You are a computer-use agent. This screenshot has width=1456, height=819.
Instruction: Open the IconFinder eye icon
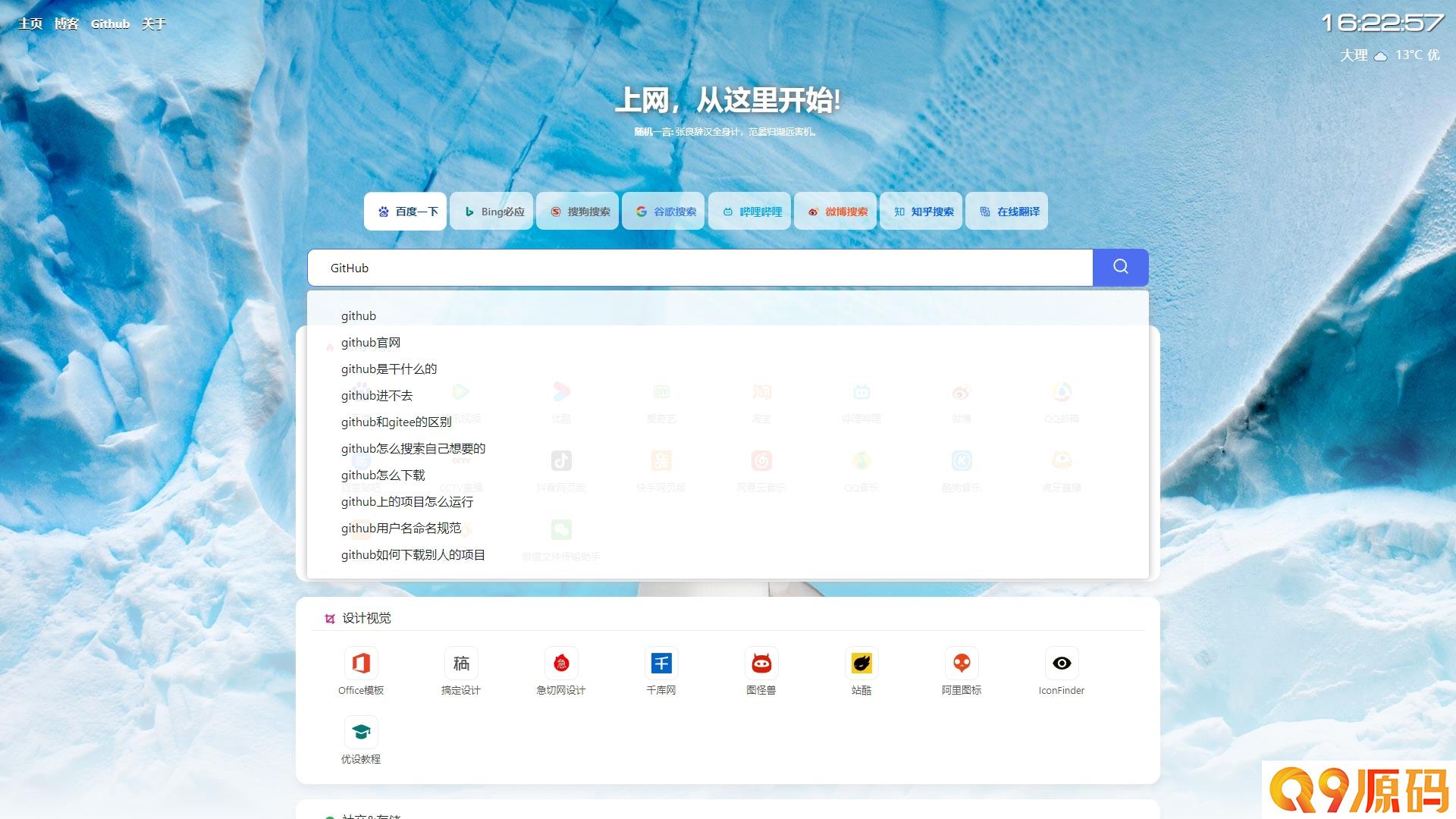pos(1062,664)
